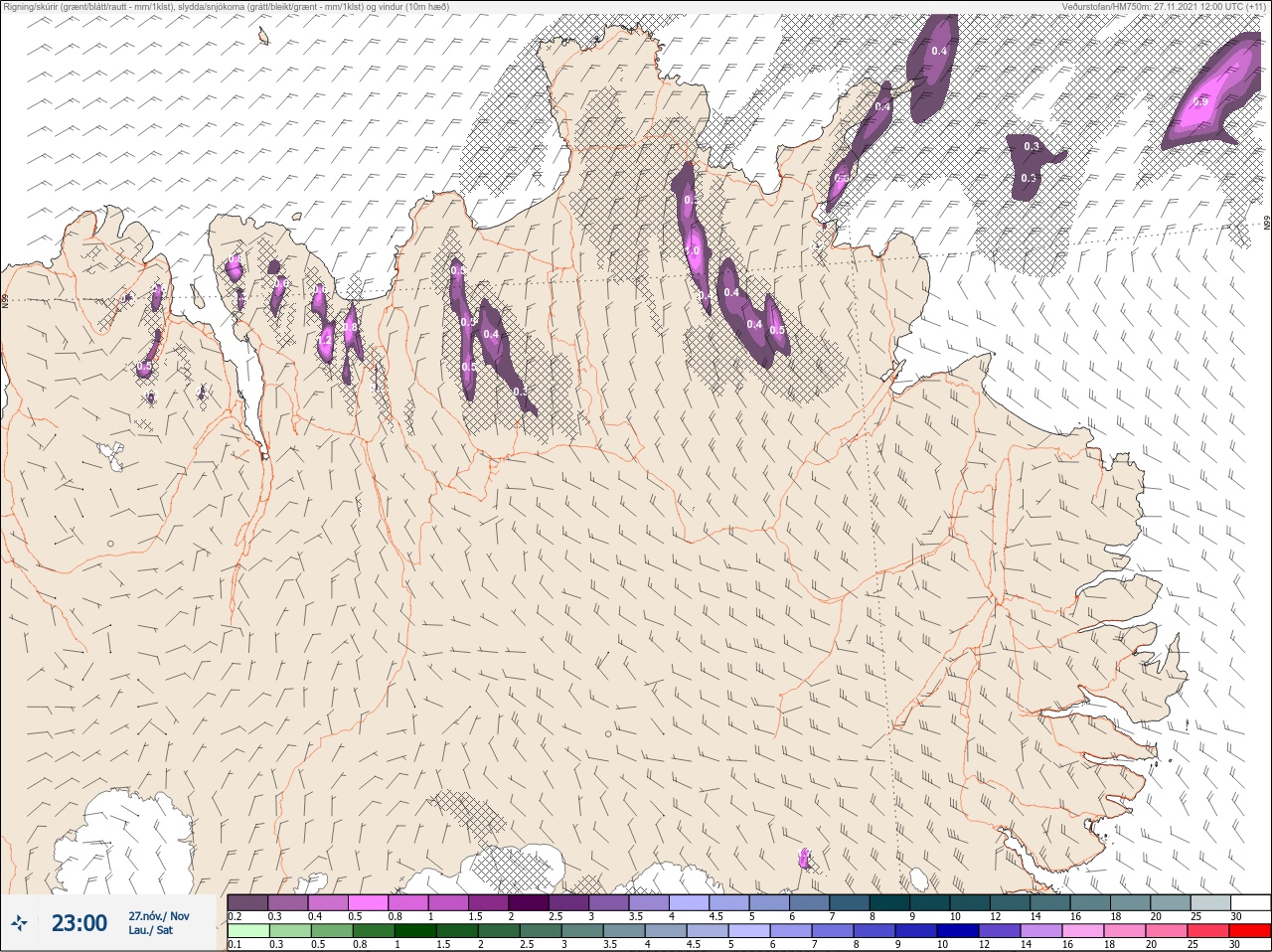Click the dark blue 10 swatch, lower legend row
This screenshot has height=952, width=1272.
pyautogui.click(x=960, y=930)
